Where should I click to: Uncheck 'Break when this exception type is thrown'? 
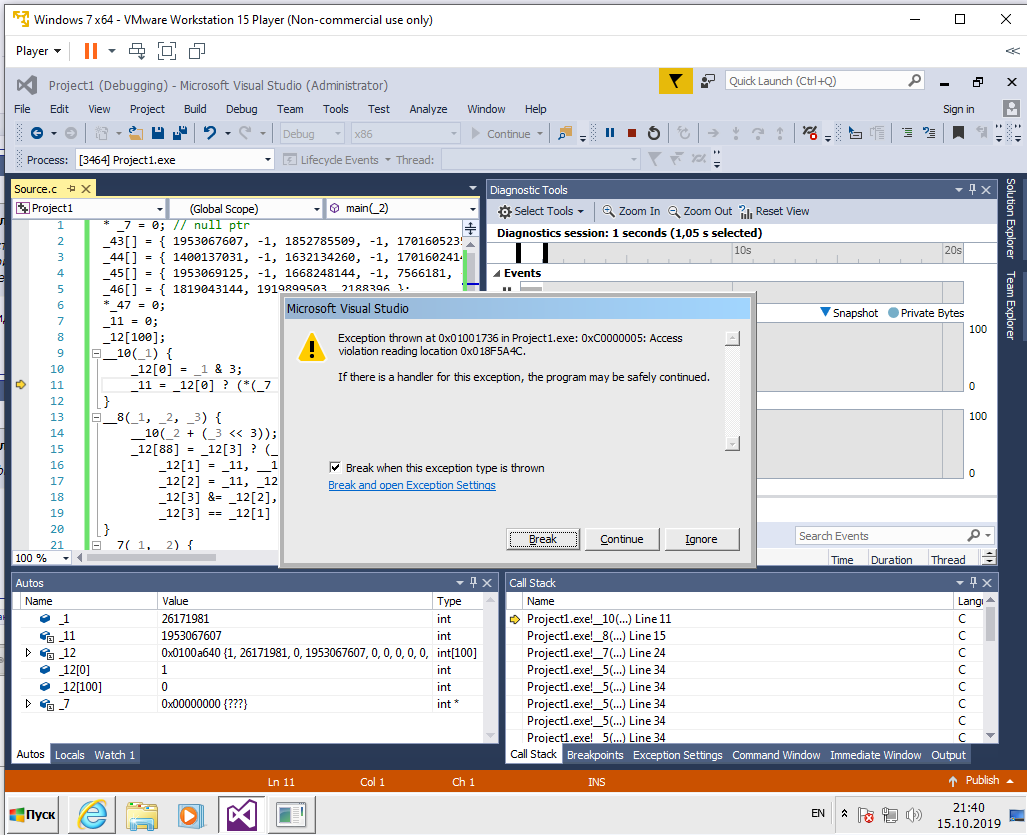335,468
